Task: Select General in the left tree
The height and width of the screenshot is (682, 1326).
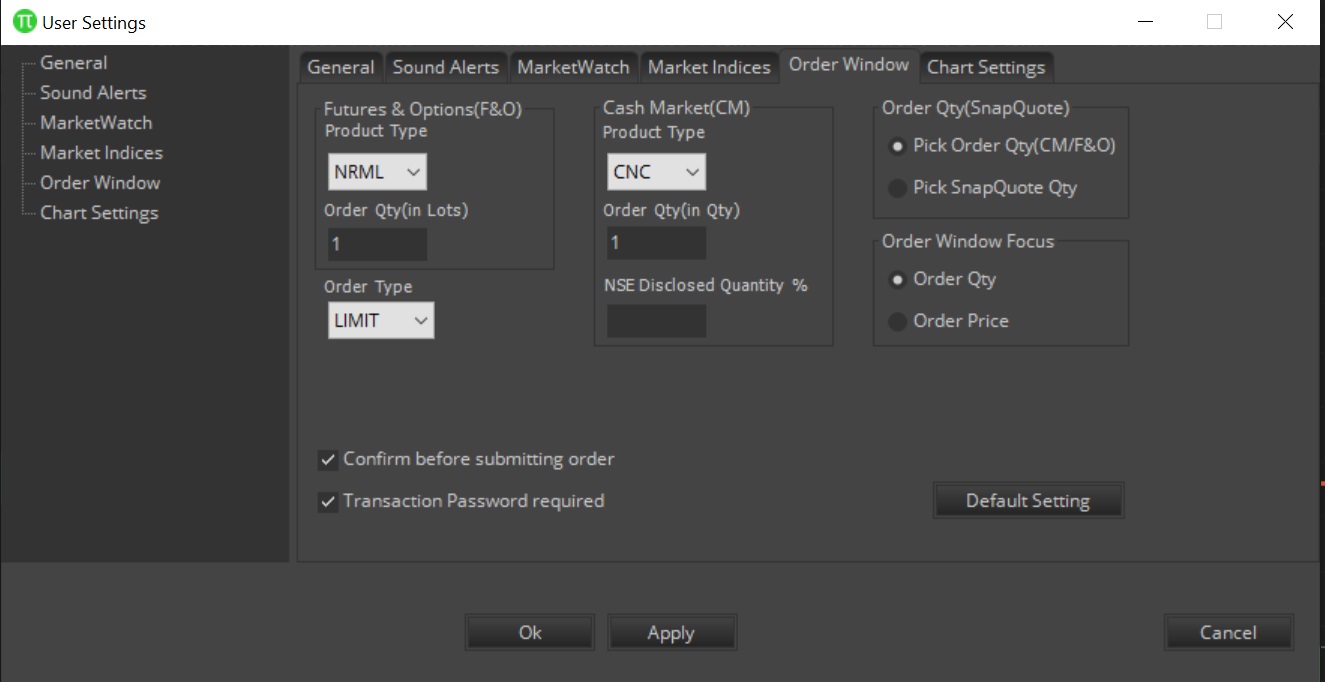Action: tap(73, 63)
